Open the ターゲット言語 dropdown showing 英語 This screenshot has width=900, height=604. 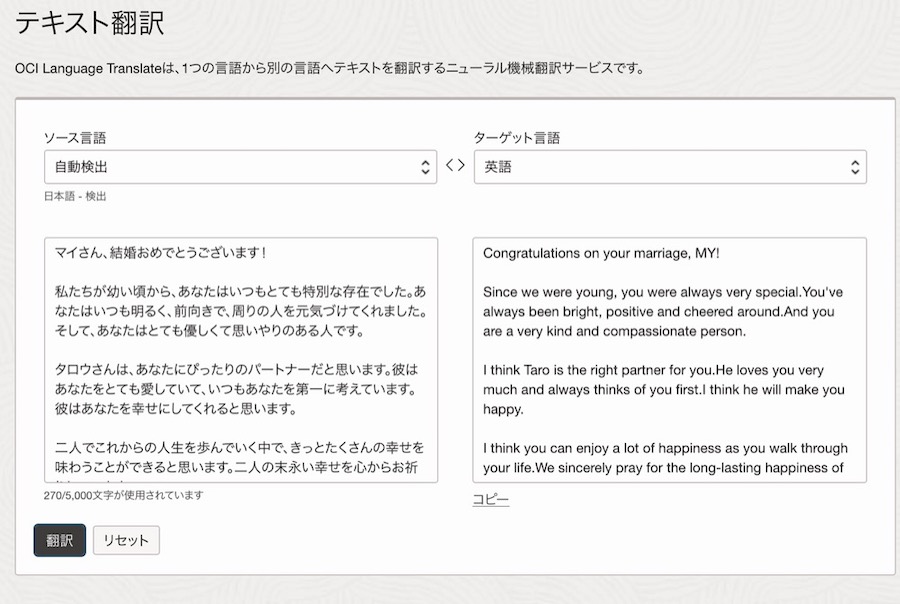coord(660,167)
